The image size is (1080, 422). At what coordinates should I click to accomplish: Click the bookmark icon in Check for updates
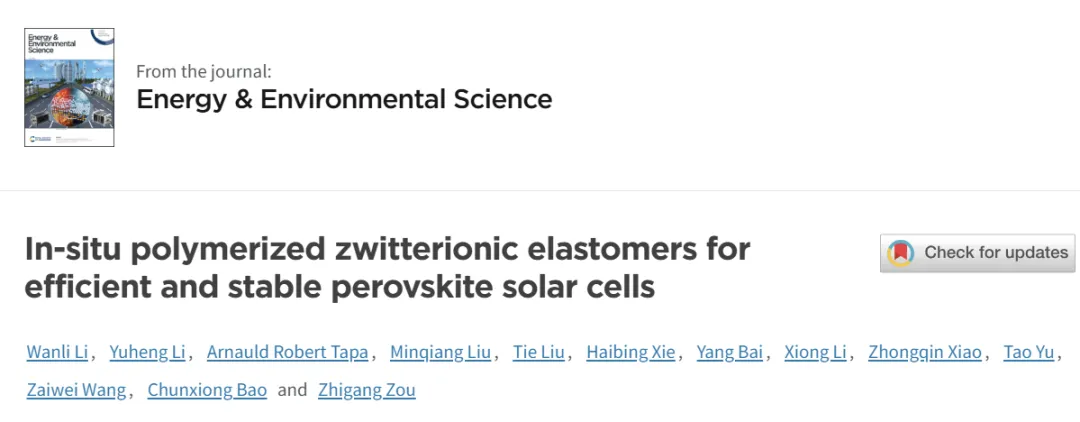[x=902, y=253]
